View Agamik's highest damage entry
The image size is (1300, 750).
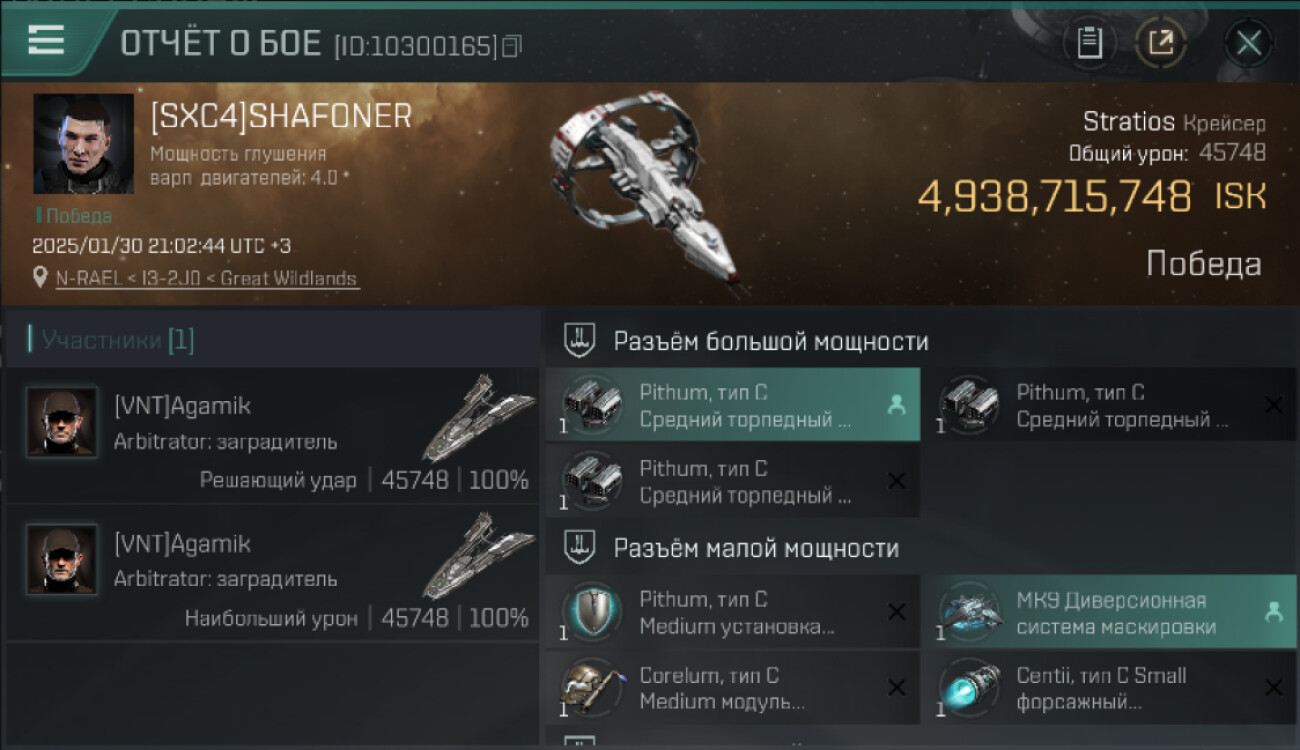[x=272, y=573]
